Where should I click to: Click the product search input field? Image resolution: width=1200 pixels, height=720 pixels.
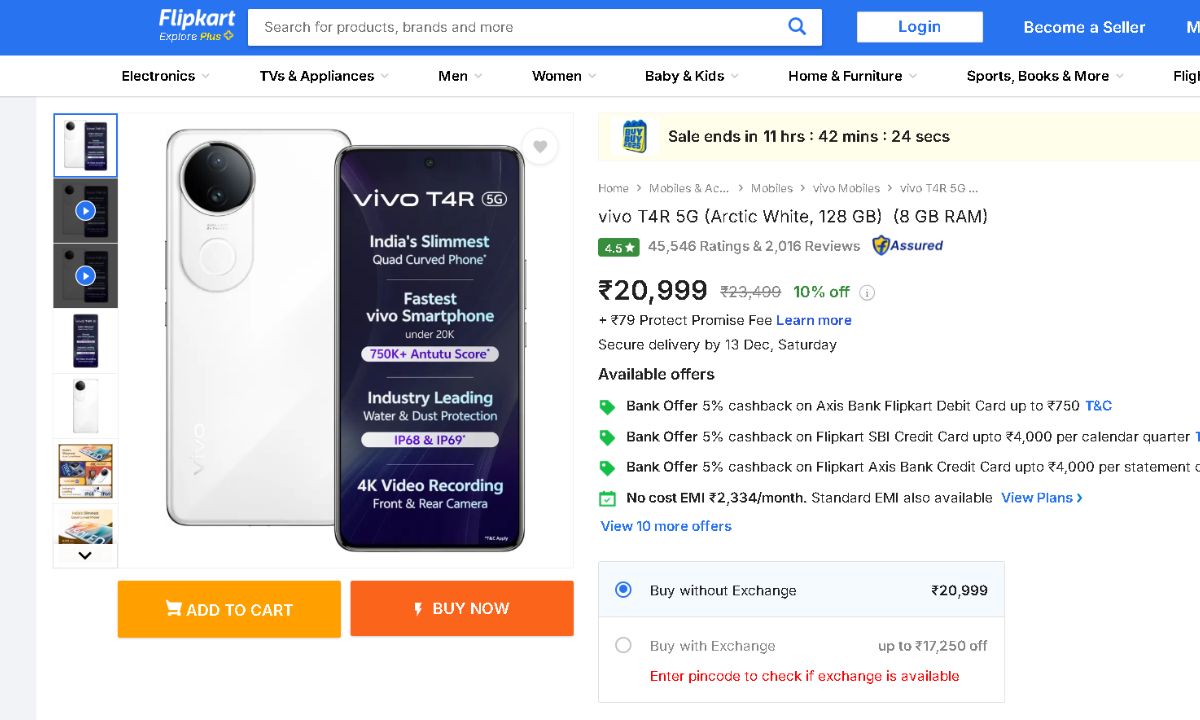pyautogui.click(x=520, y=27)
